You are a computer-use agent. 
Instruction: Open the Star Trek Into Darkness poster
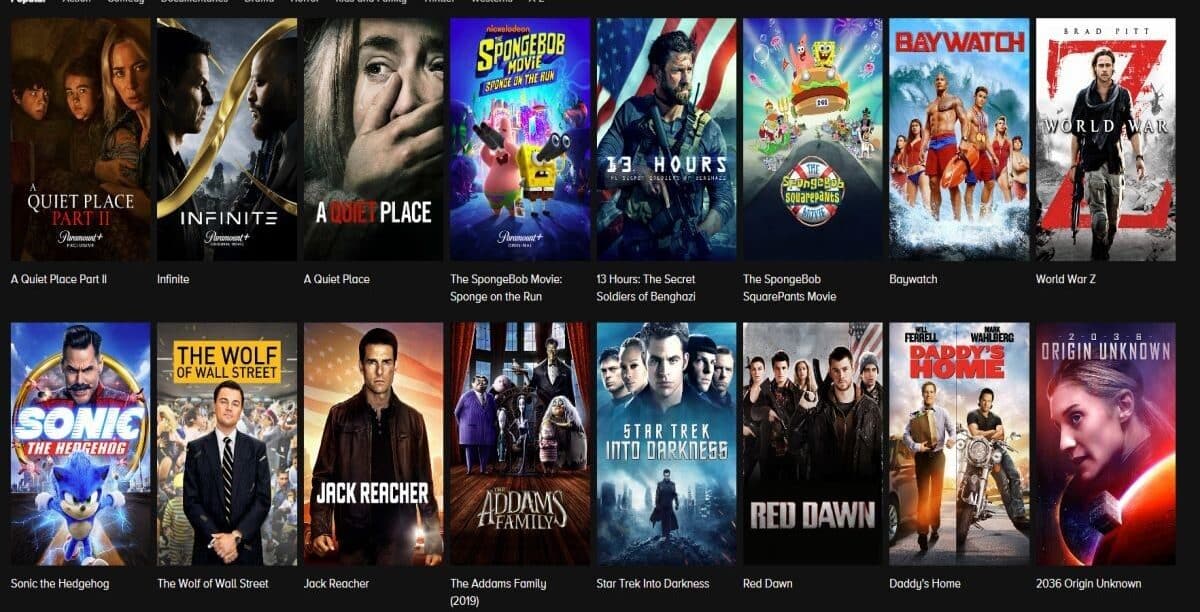(666, 444)
